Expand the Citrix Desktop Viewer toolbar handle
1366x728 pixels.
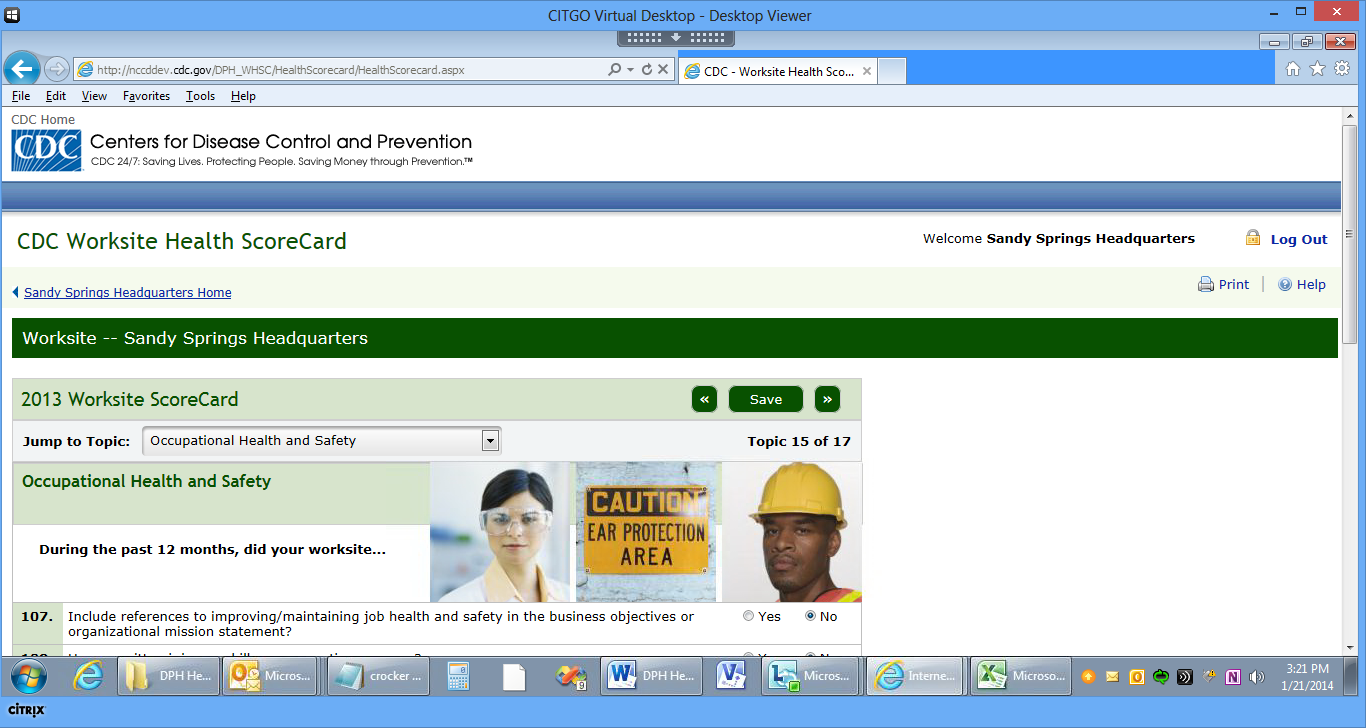tap(676, 38)
